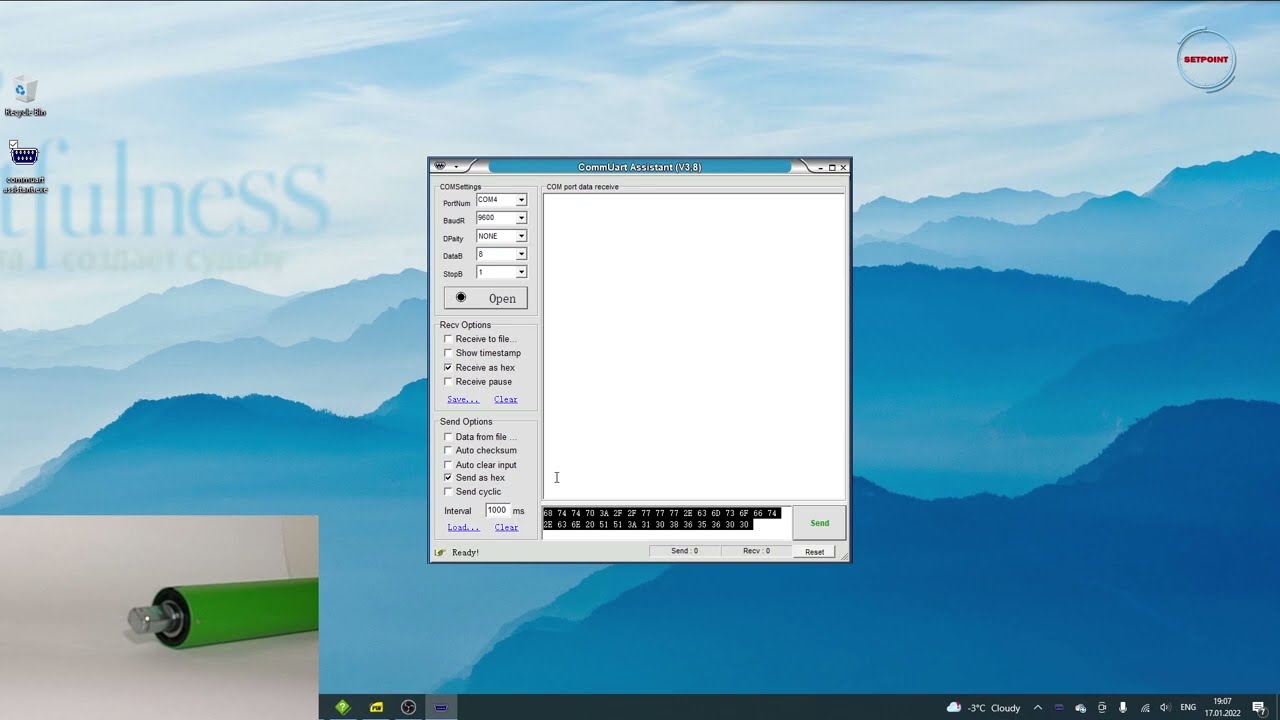Click the Open port button

[x=485, y=298]
